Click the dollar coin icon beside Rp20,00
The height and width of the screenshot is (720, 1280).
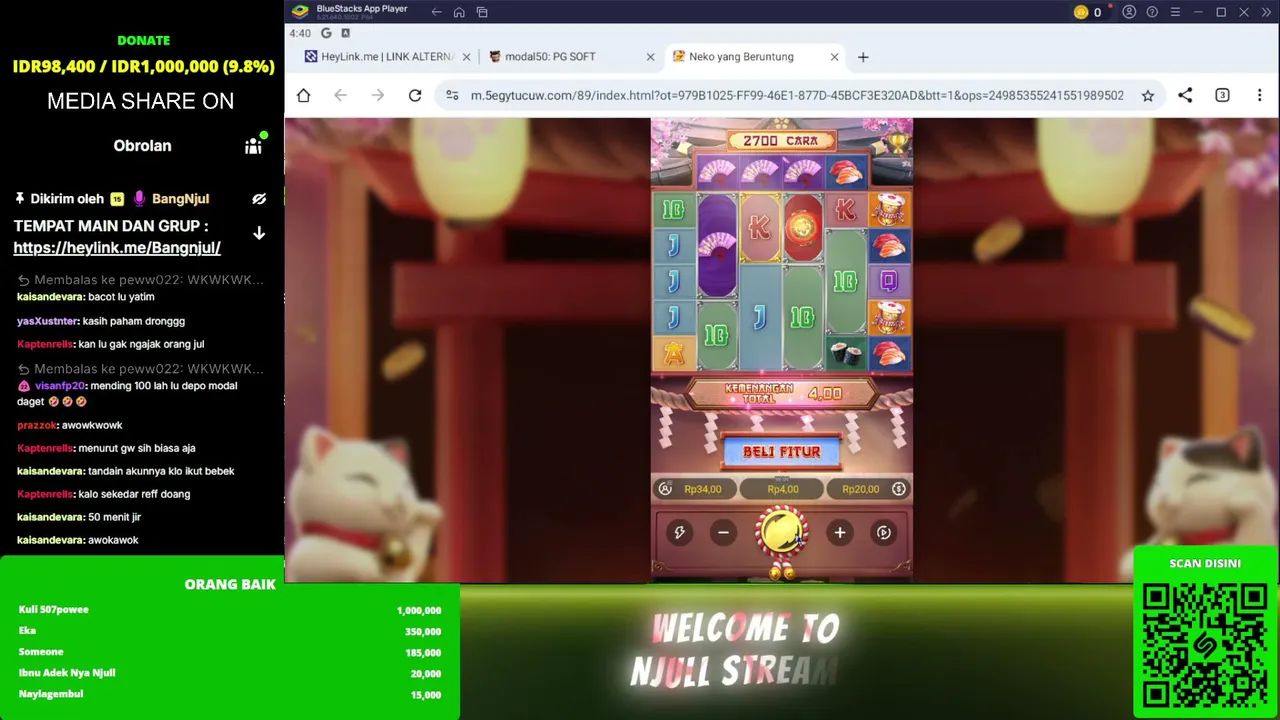click(898, 489)
